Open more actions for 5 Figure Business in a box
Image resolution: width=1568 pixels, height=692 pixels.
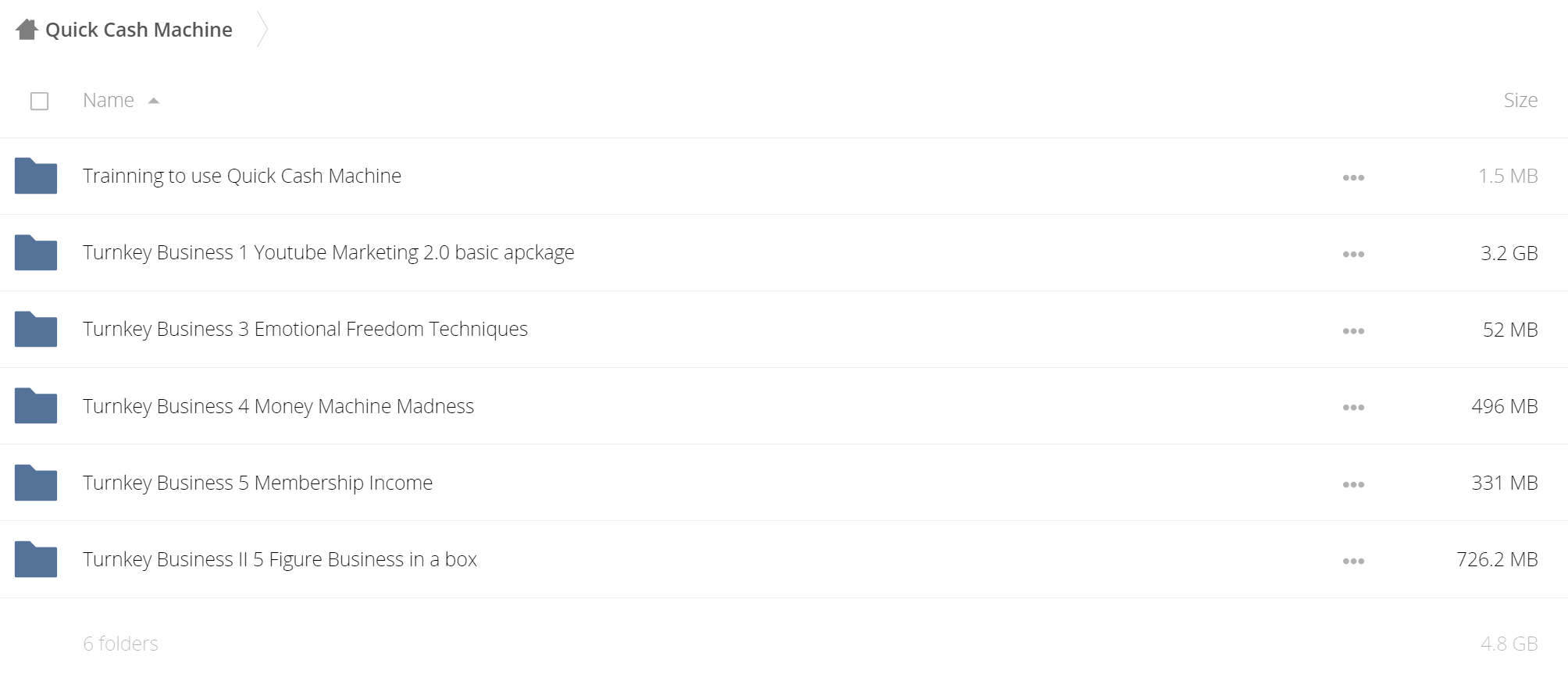point(1353,561)
